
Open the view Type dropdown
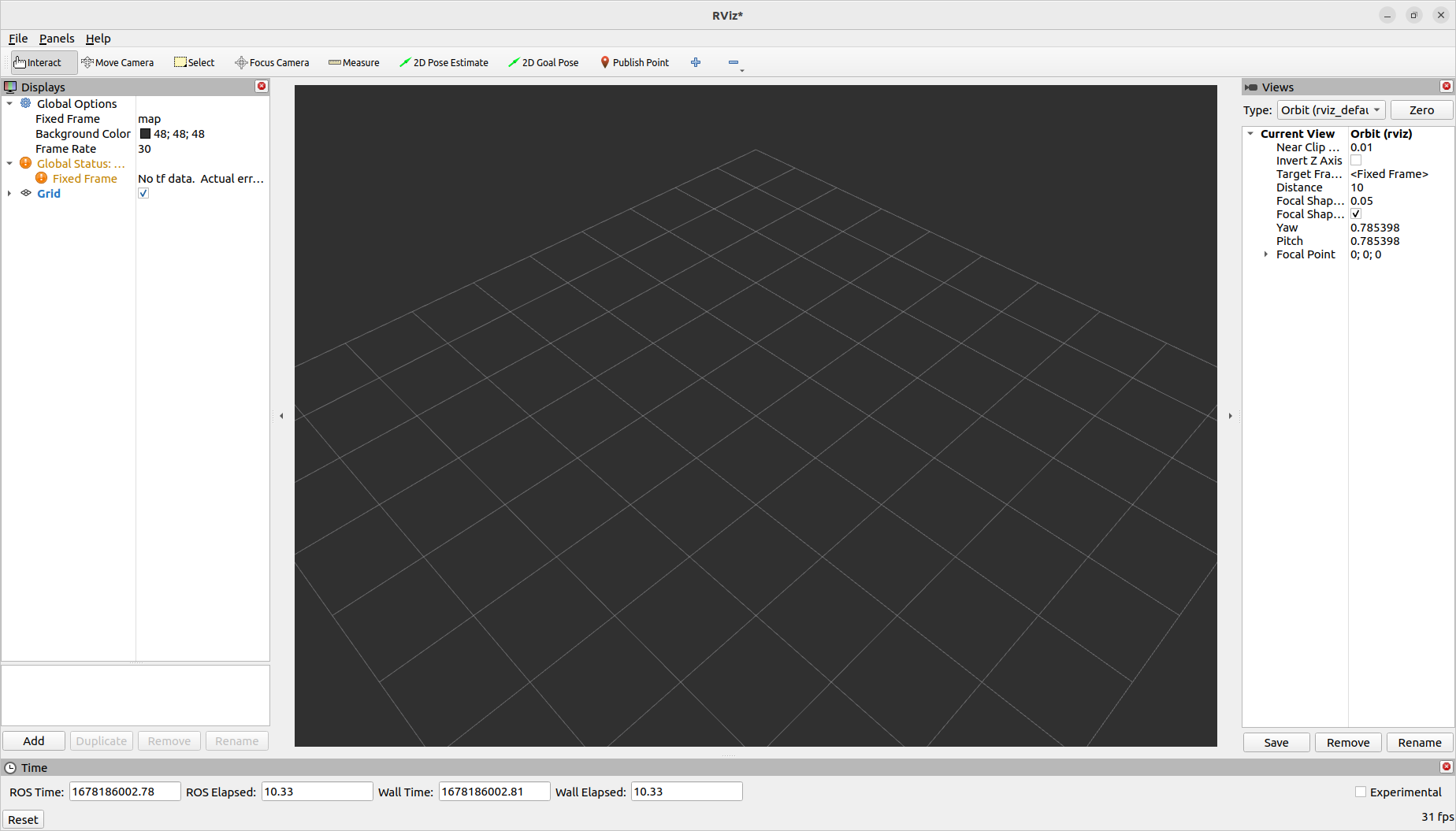pos(1331,110)
